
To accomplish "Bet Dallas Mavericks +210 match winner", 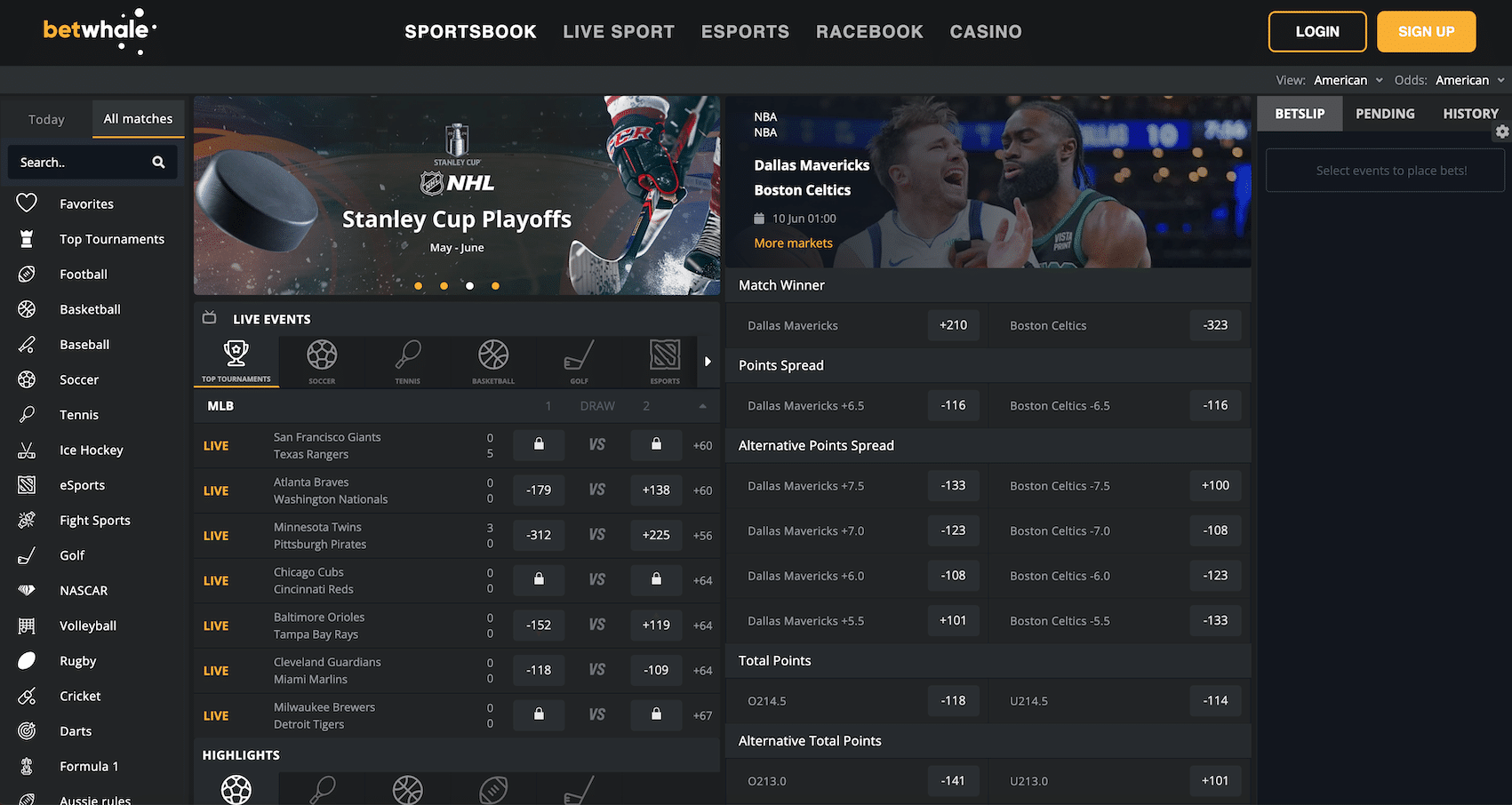I will (953, 325).
